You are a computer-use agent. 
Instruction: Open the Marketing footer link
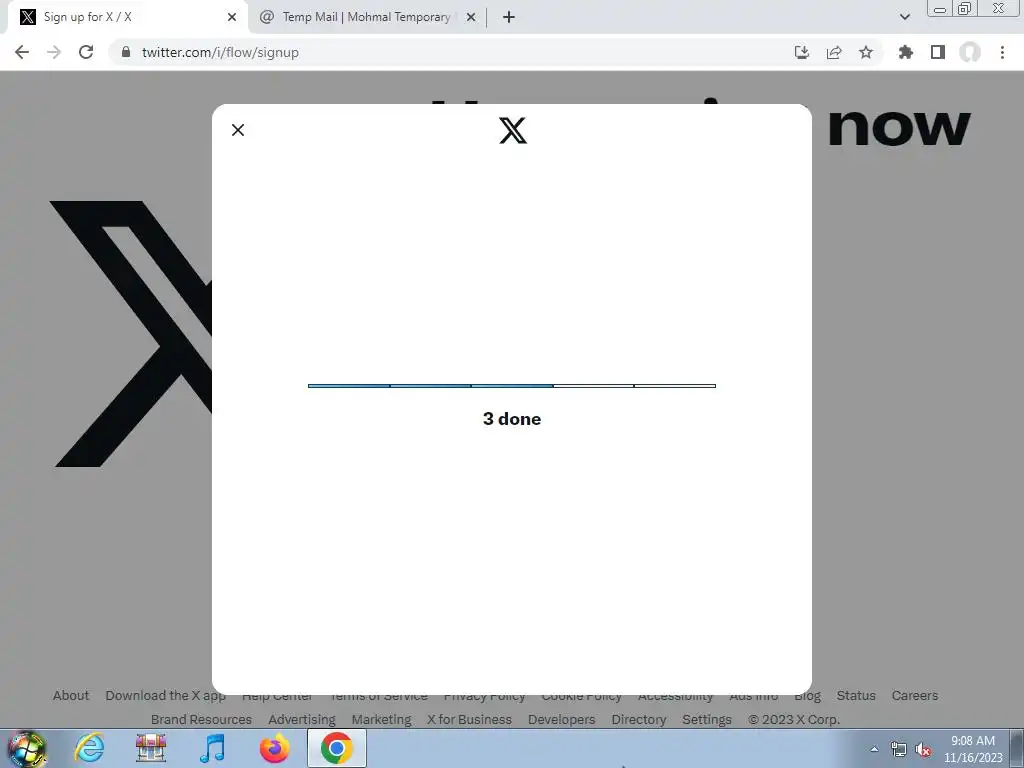pos(381,719)
